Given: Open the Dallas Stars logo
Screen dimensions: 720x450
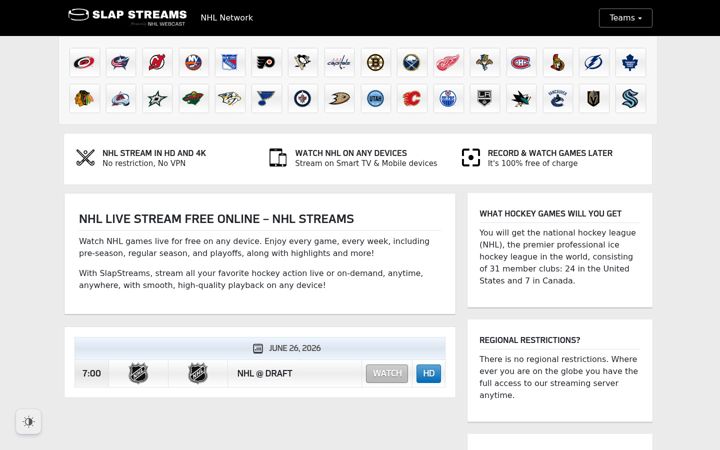Looking at the screenshot, I should (x=157, y=98).
